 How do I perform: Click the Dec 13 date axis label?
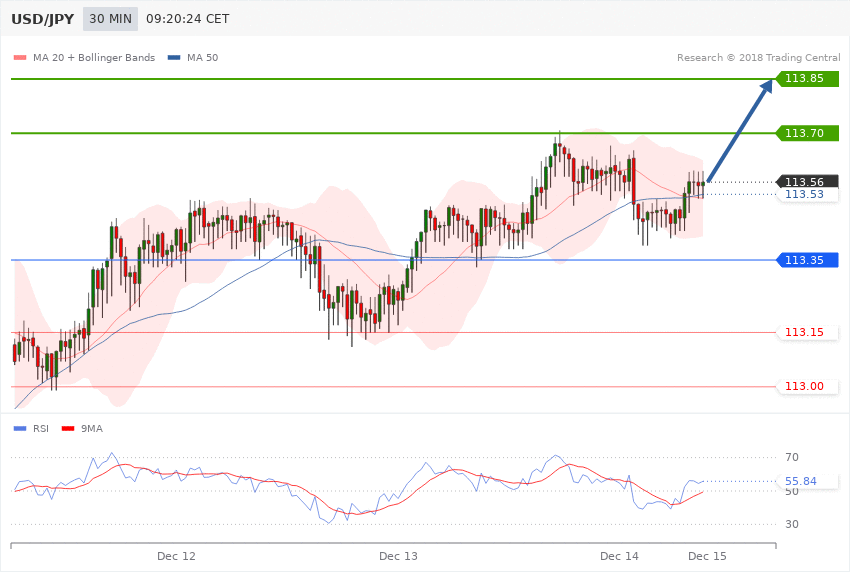[398, 556]
